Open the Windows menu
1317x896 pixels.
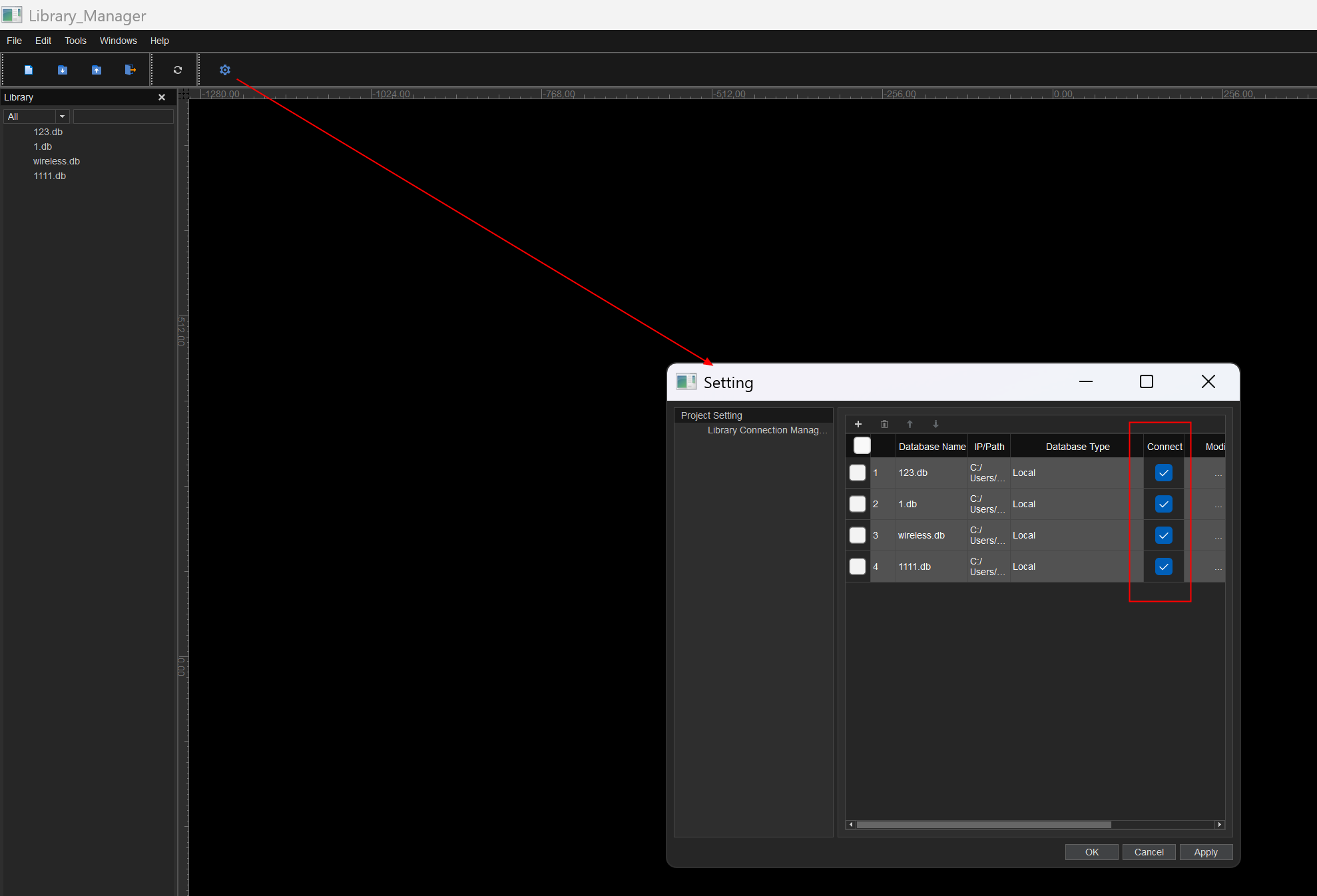[118, 41]
